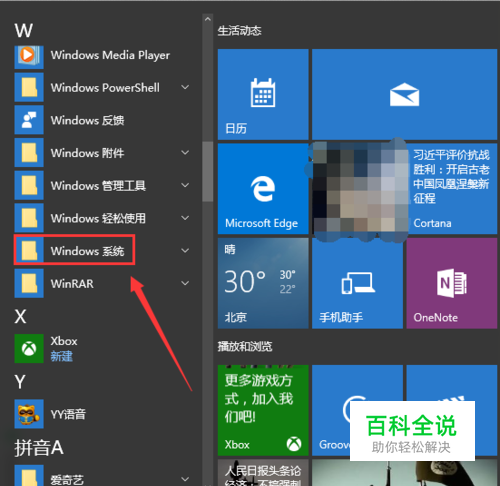The width and height of the screenshot is (500, 486).
Task: Click the Xbox 新建 label
Action: pos(61,356)
